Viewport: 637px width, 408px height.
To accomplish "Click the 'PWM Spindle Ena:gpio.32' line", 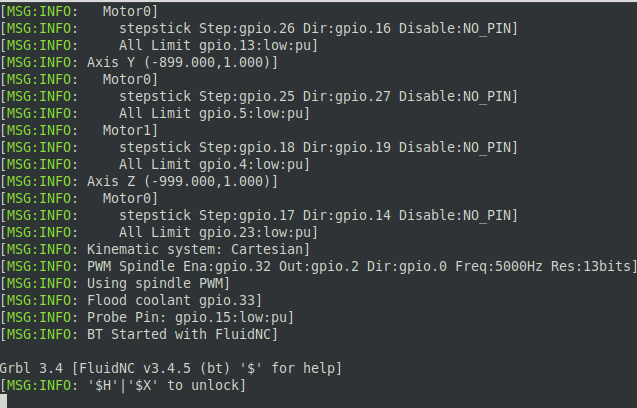I will (x=318, y=267).
